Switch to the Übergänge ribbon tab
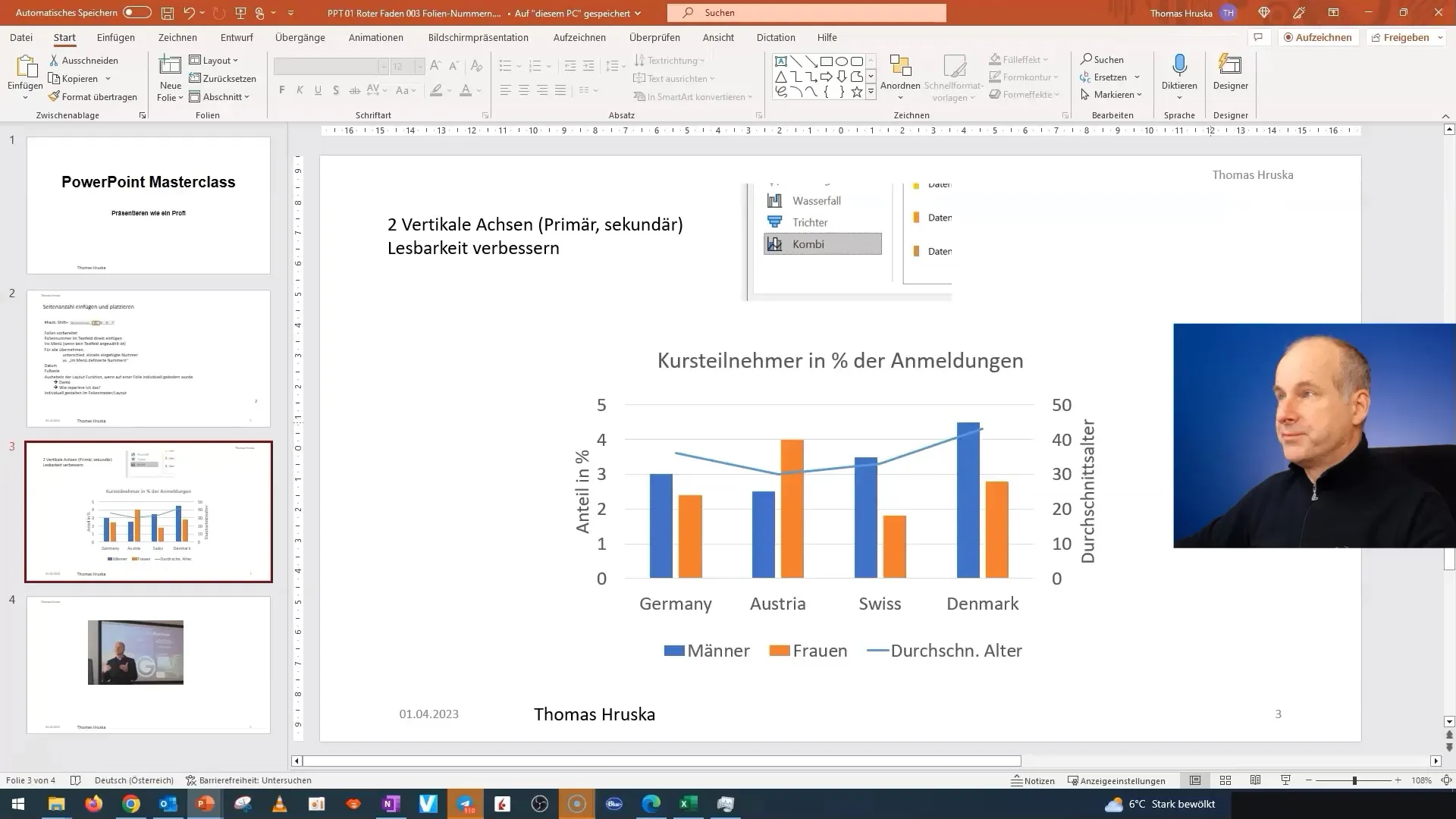The image size is (1456, 819). [x=299, y=37]
